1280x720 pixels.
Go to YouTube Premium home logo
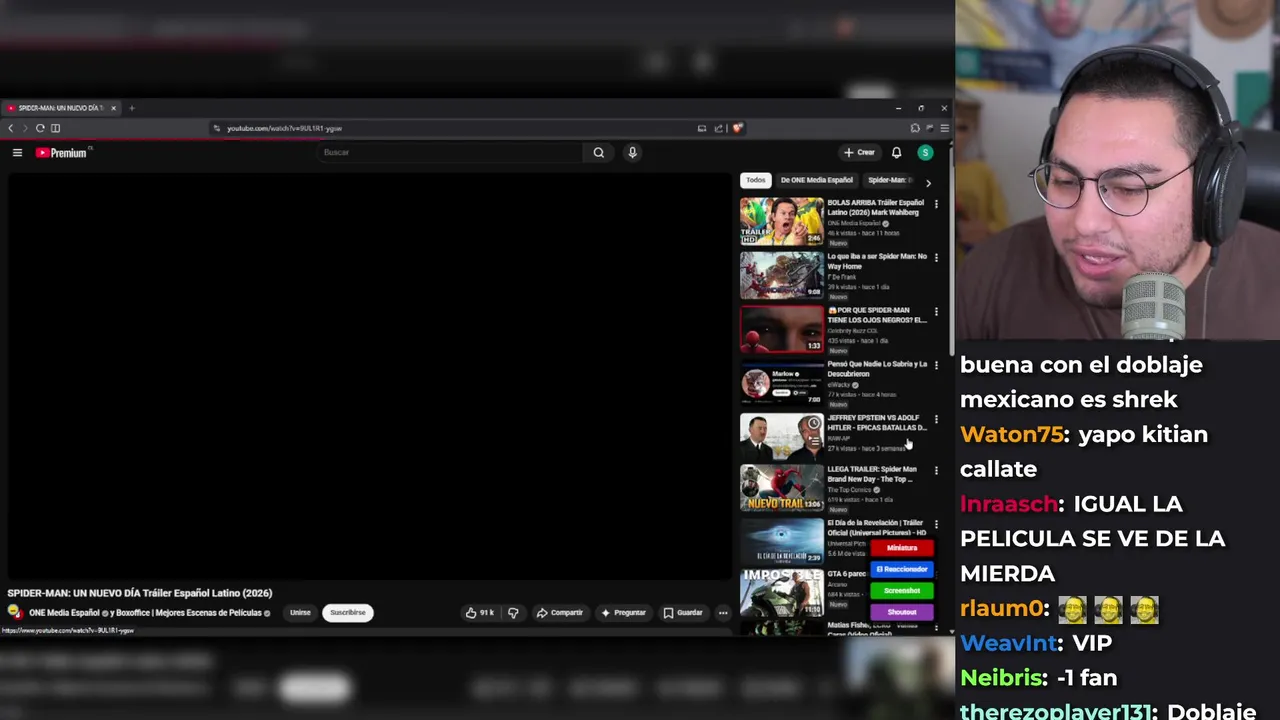pos(64,153)
